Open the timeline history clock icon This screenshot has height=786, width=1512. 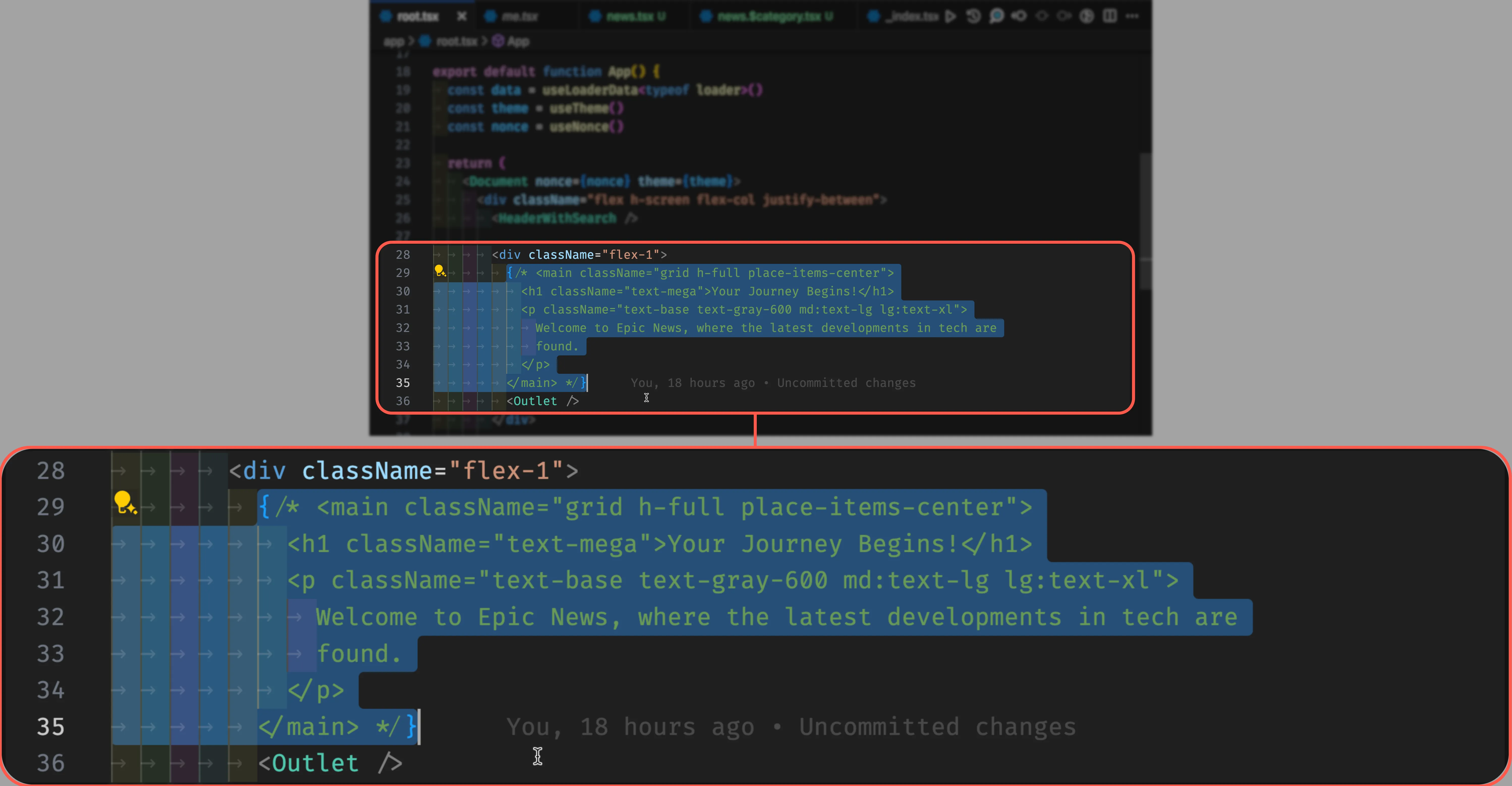point(973,16)
